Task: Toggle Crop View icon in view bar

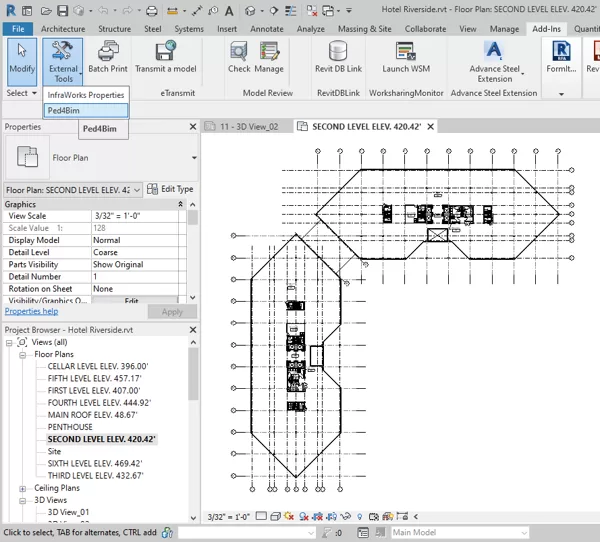Action: click(x=318, y=517)
